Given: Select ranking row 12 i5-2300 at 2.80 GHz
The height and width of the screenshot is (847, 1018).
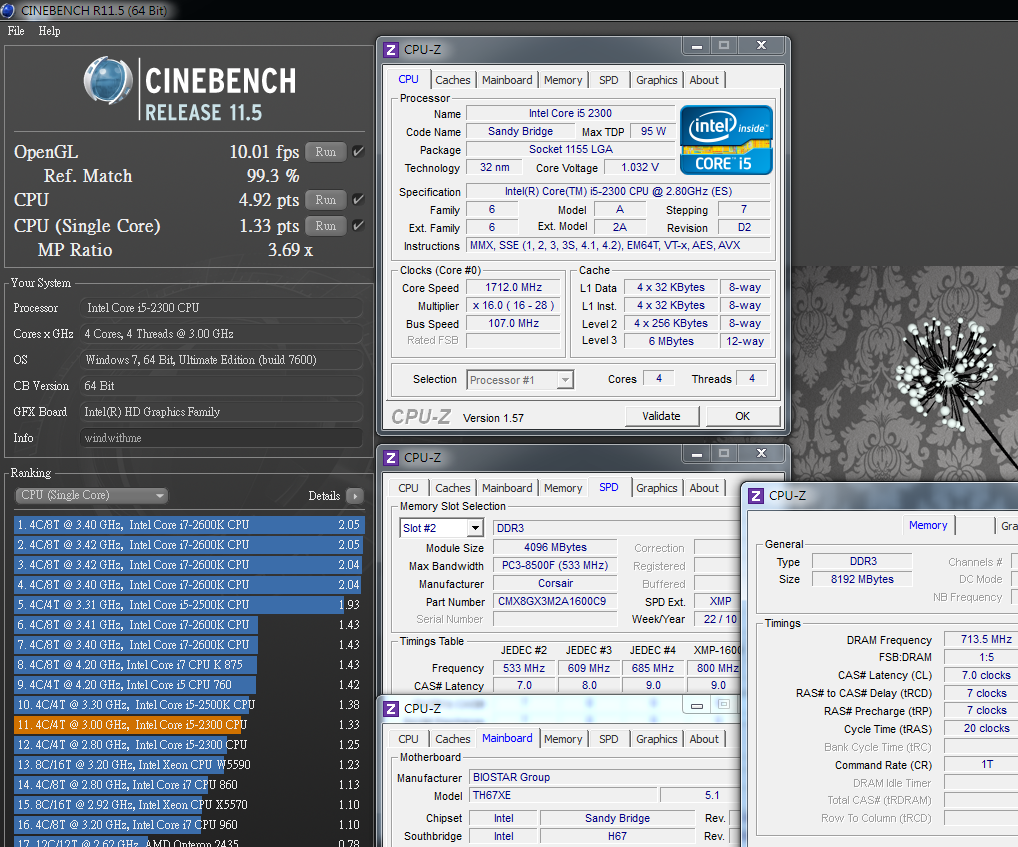Looking at the screenshot, I should (x=189, y=745).
